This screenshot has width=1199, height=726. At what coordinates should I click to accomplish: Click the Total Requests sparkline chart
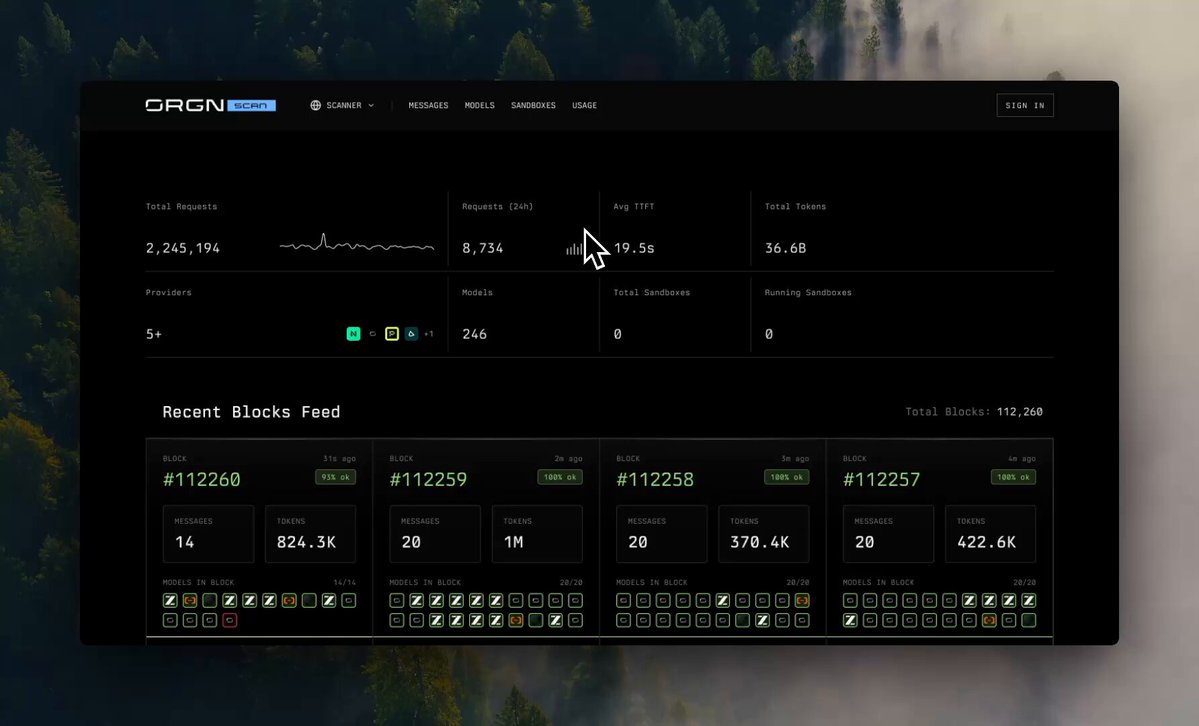[x=357, y=243]
